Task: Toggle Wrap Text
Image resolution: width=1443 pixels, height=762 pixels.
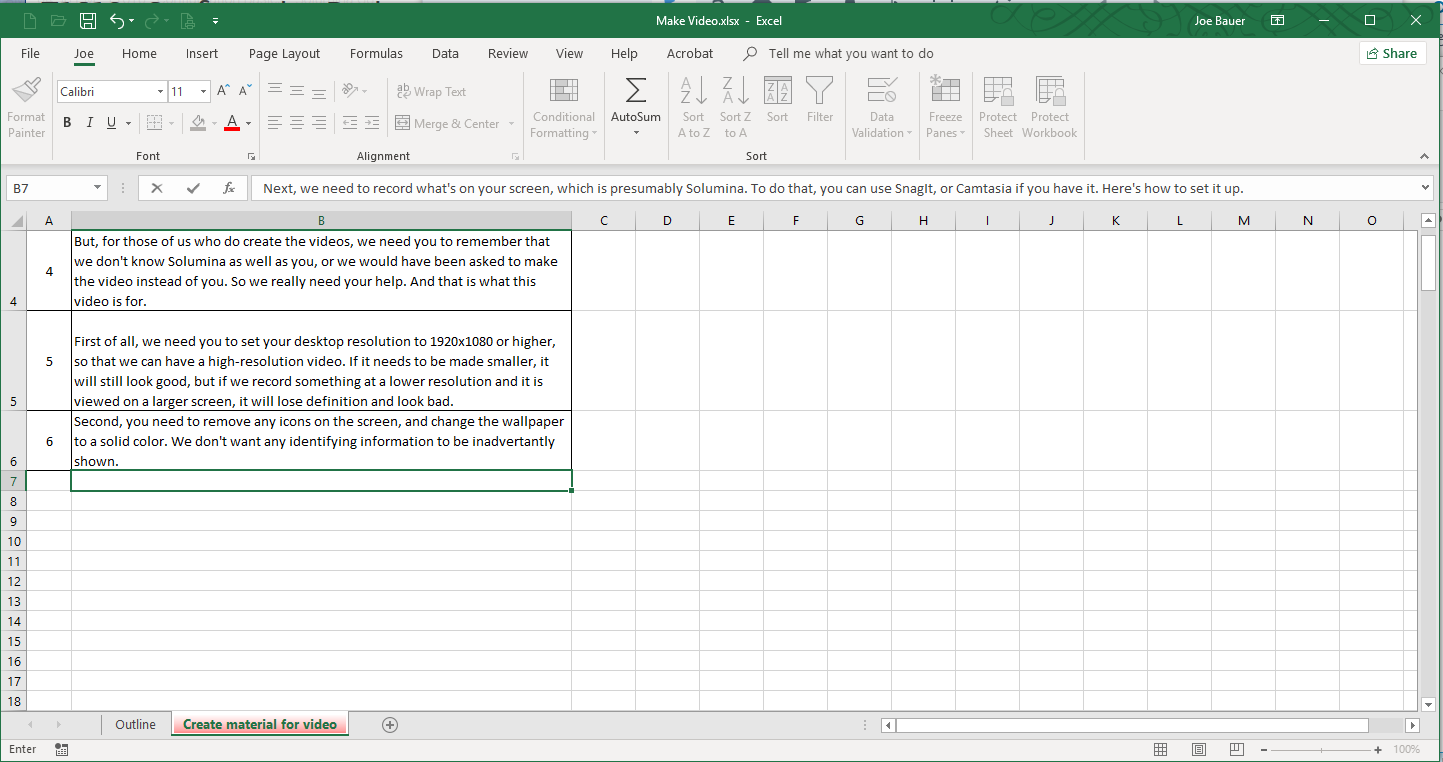Action: click(431, 92)
